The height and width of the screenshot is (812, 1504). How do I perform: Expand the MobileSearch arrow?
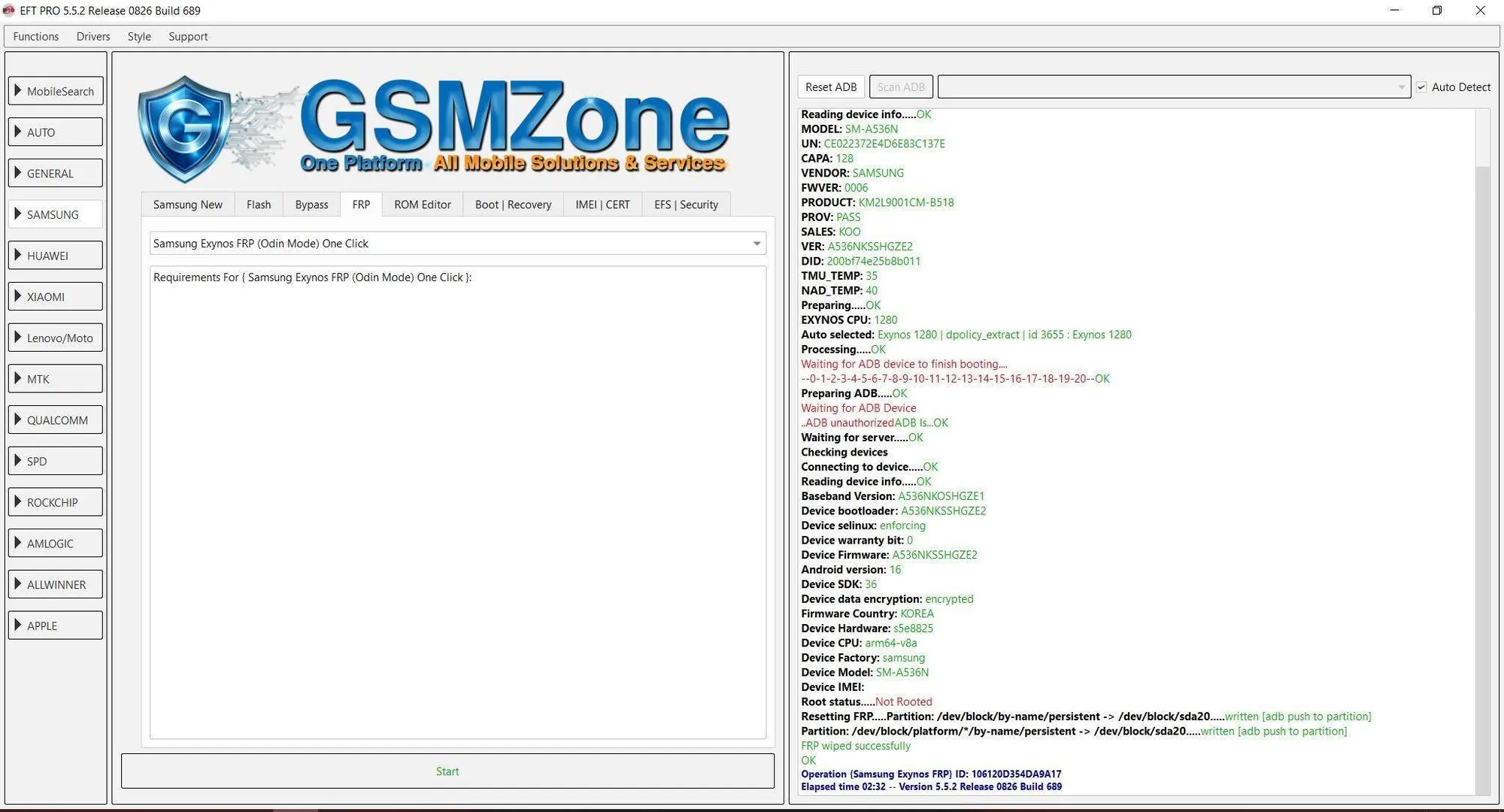pyautogui.click(x=18, y=91)
